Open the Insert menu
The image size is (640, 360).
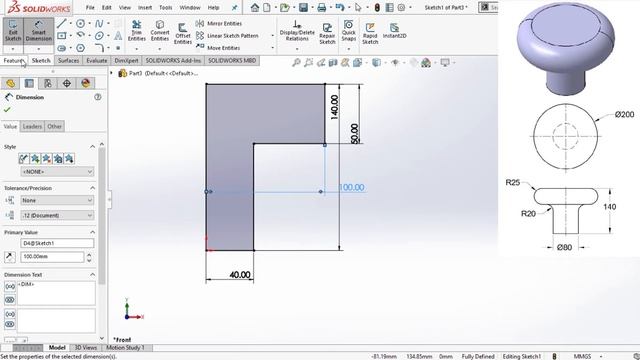[x=145, y=7]
